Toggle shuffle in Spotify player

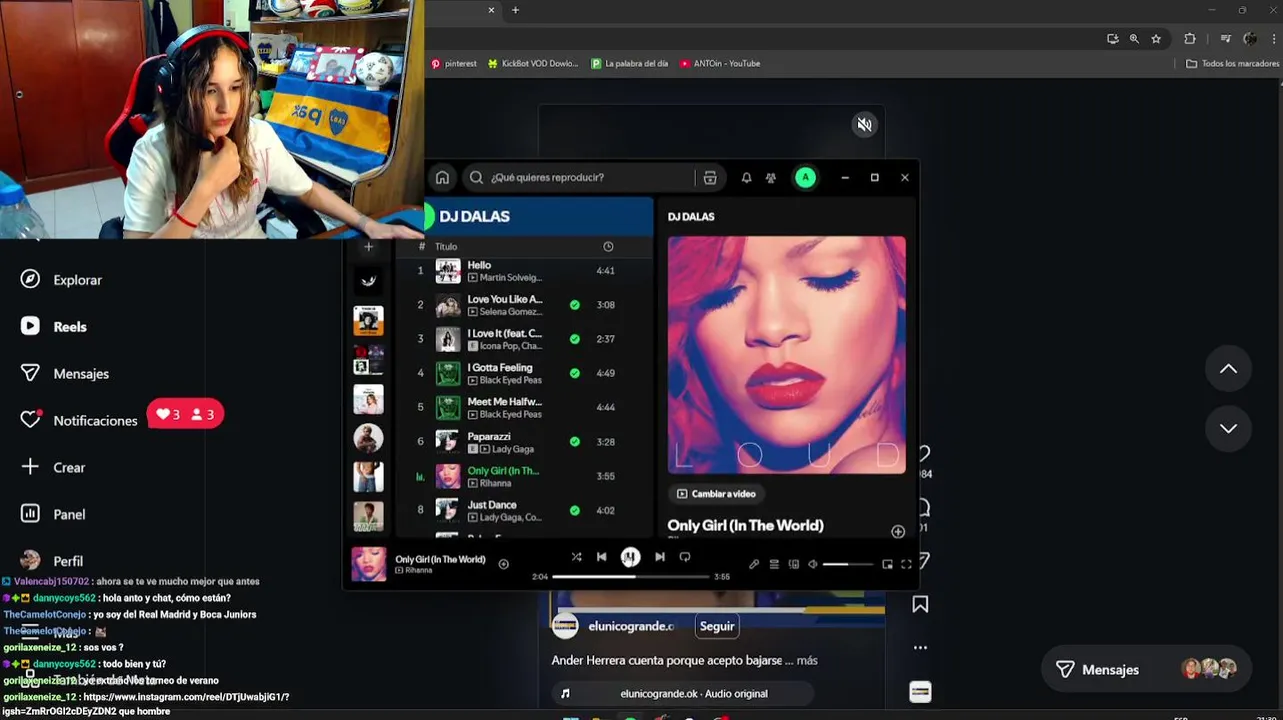[x=576, y=557]
